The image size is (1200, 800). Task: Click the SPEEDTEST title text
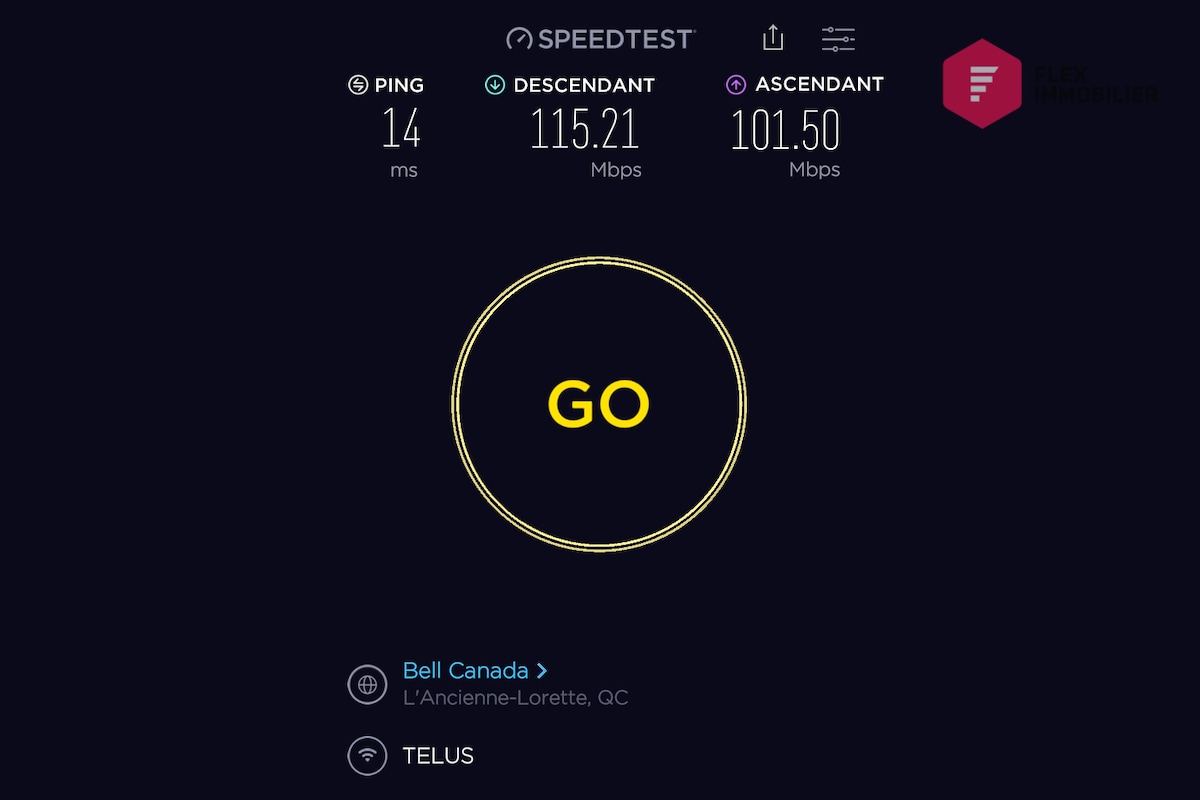[615, 39]
